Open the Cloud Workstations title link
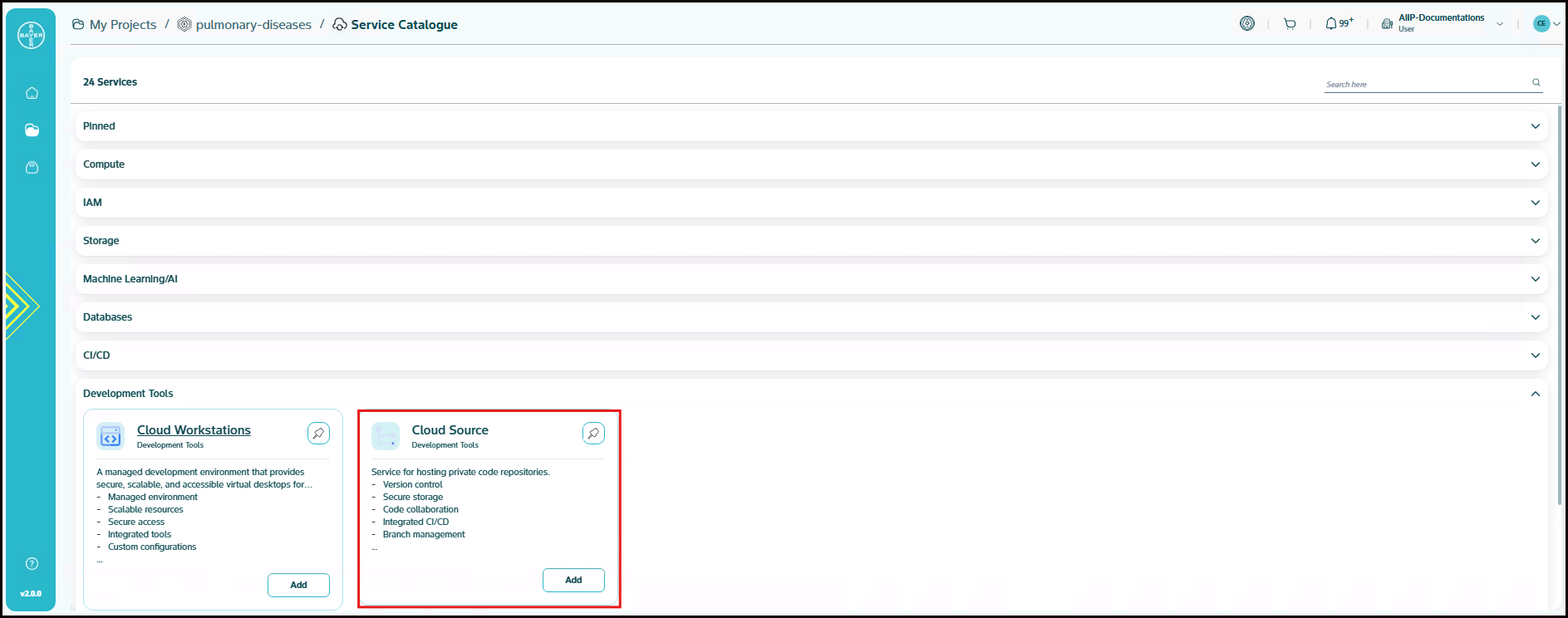This screenshot has width=1568, height=618. tap(194, 430)
